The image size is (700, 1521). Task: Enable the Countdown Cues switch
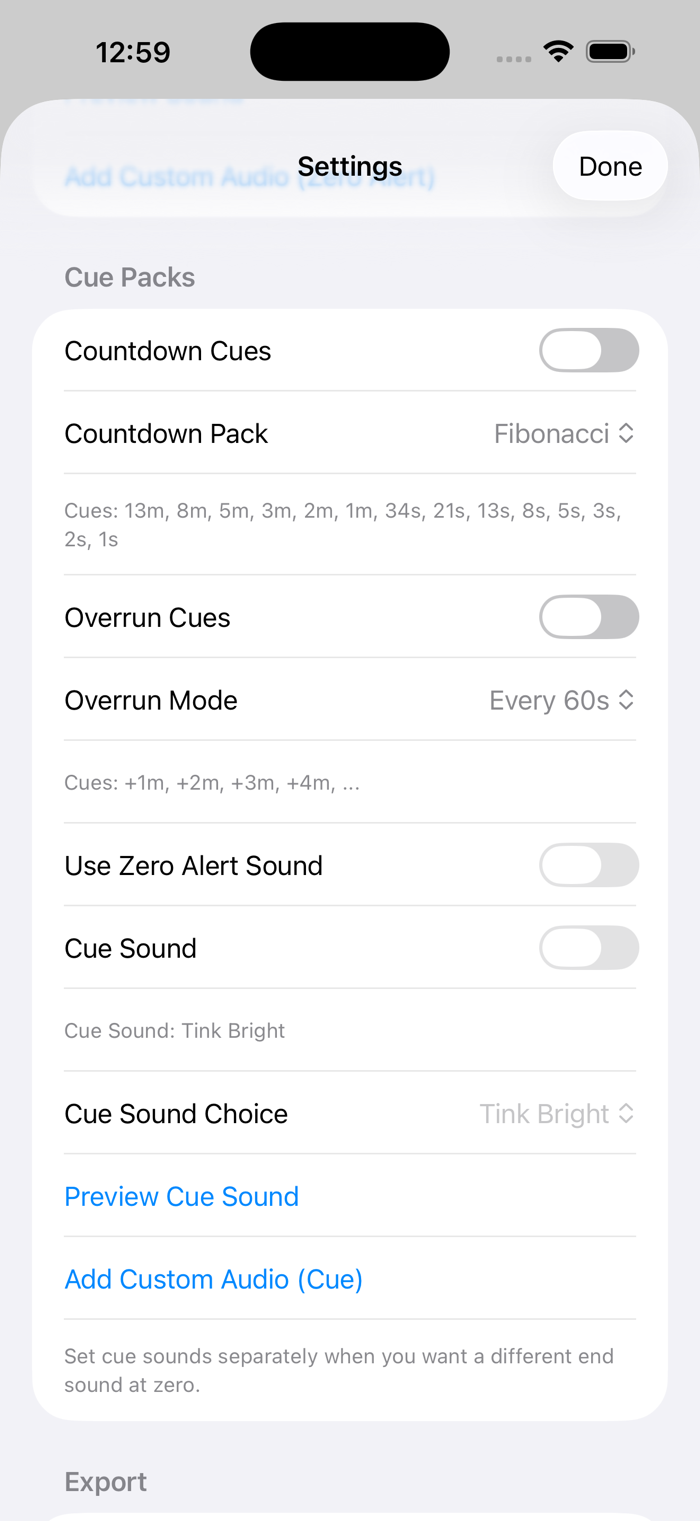point(588,351)
